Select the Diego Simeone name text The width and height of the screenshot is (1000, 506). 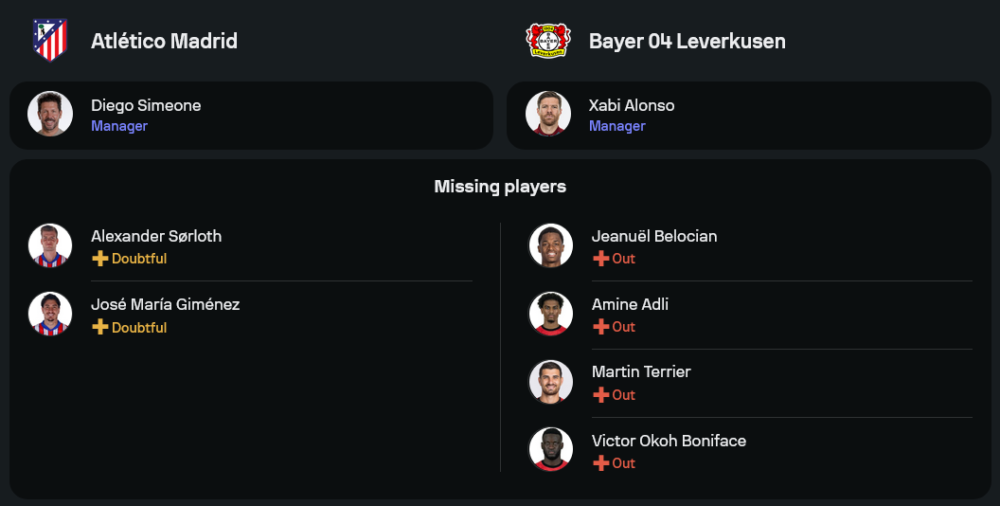[x=146, y=105]
